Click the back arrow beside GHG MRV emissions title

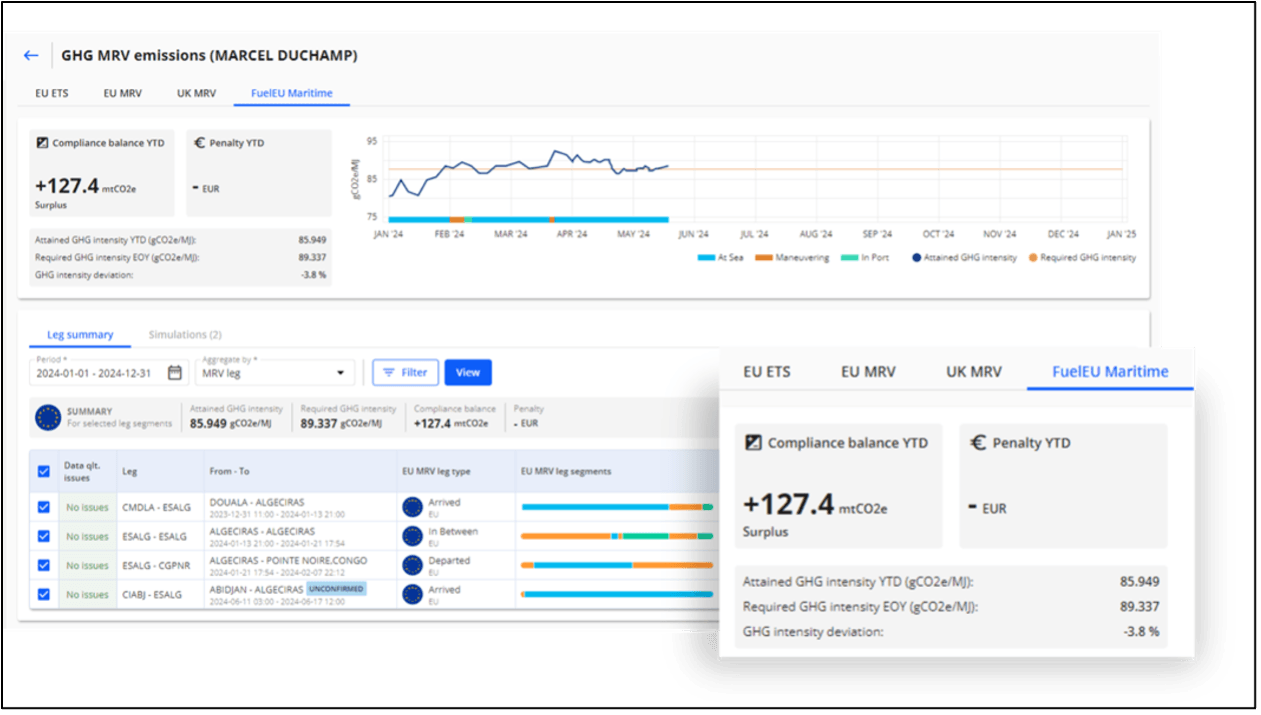point(30,56)
